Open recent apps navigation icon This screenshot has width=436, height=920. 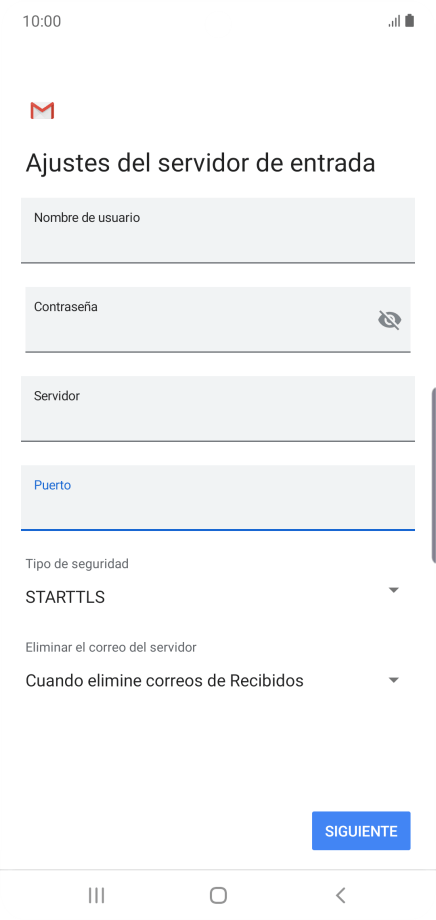96,895
